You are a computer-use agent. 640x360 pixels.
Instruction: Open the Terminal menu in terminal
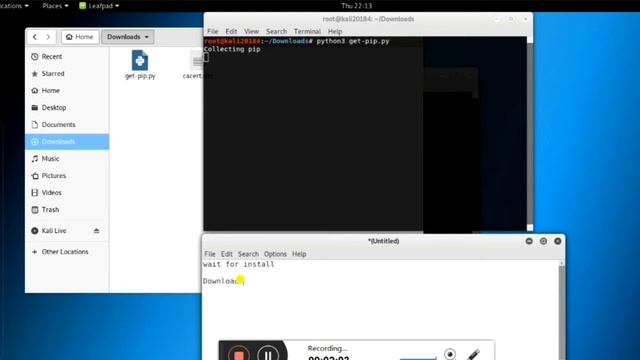point(307,31)
